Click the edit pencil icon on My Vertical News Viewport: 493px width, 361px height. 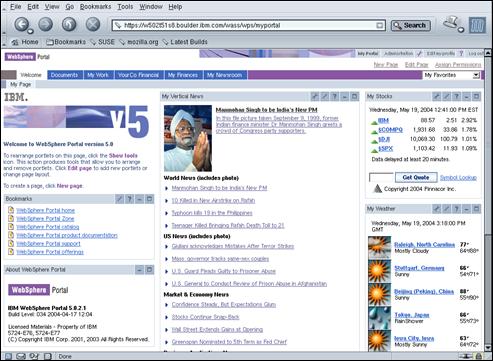[x=324, y=97]
